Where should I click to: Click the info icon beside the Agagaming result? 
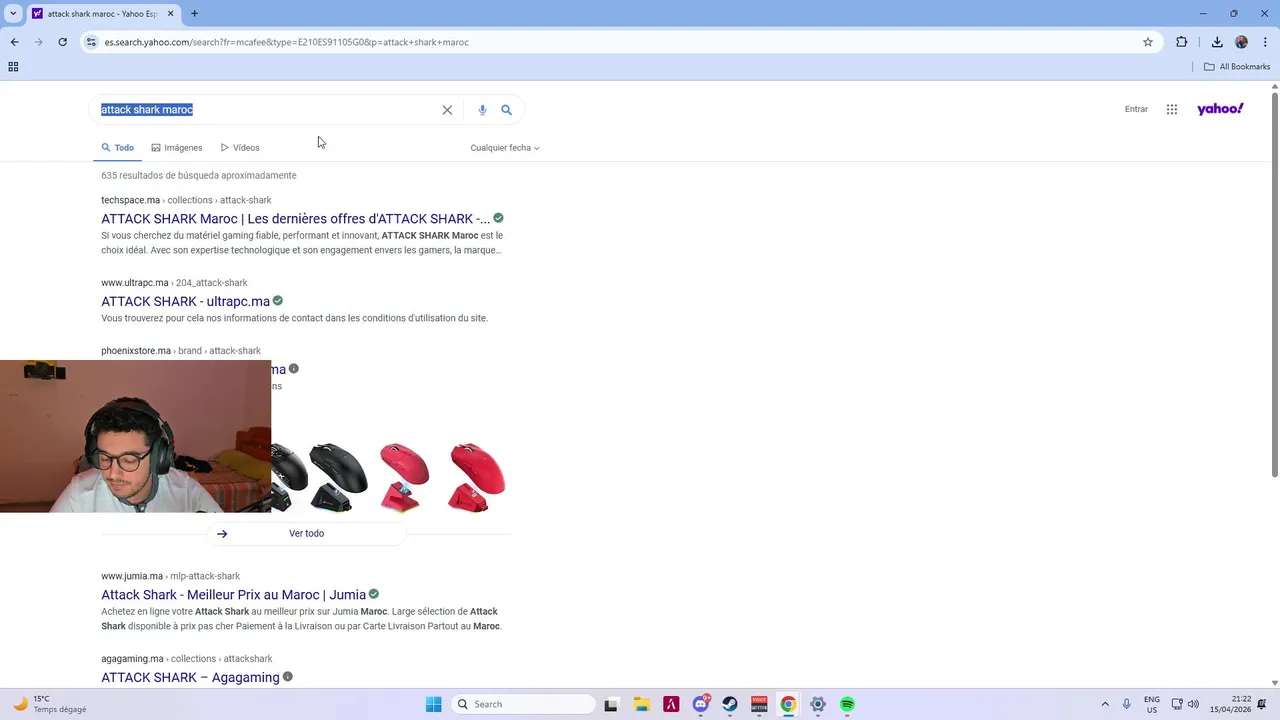pos(288,676)
